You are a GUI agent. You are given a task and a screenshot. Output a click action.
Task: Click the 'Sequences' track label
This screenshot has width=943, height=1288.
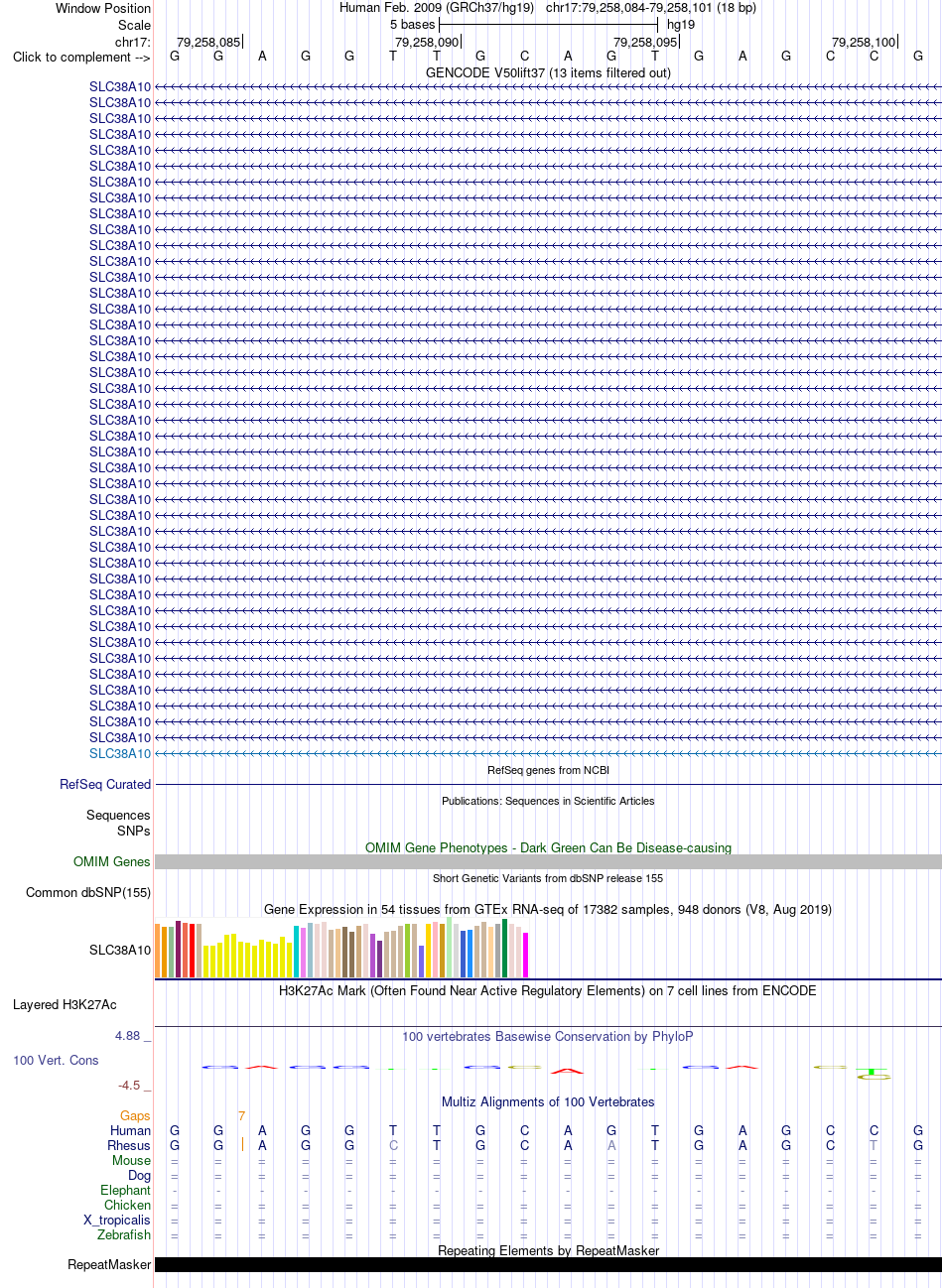[118, 815]
